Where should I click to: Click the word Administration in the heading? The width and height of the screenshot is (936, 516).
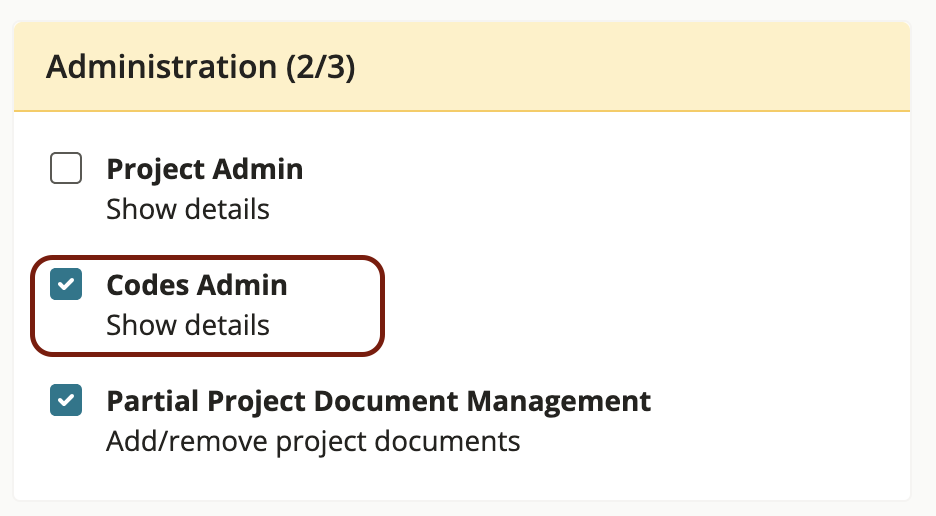coord(160,67)
